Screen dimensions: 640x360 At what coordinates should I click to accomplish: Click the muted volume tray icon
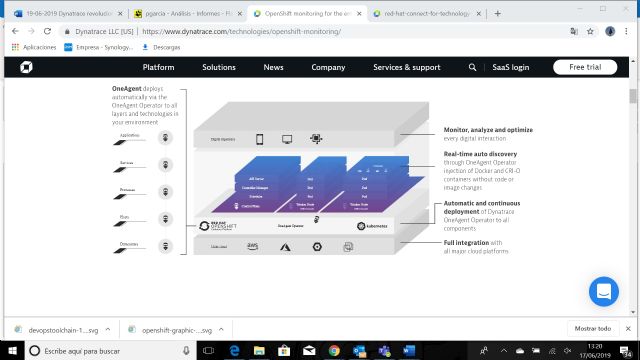click(x=567, y=351)
